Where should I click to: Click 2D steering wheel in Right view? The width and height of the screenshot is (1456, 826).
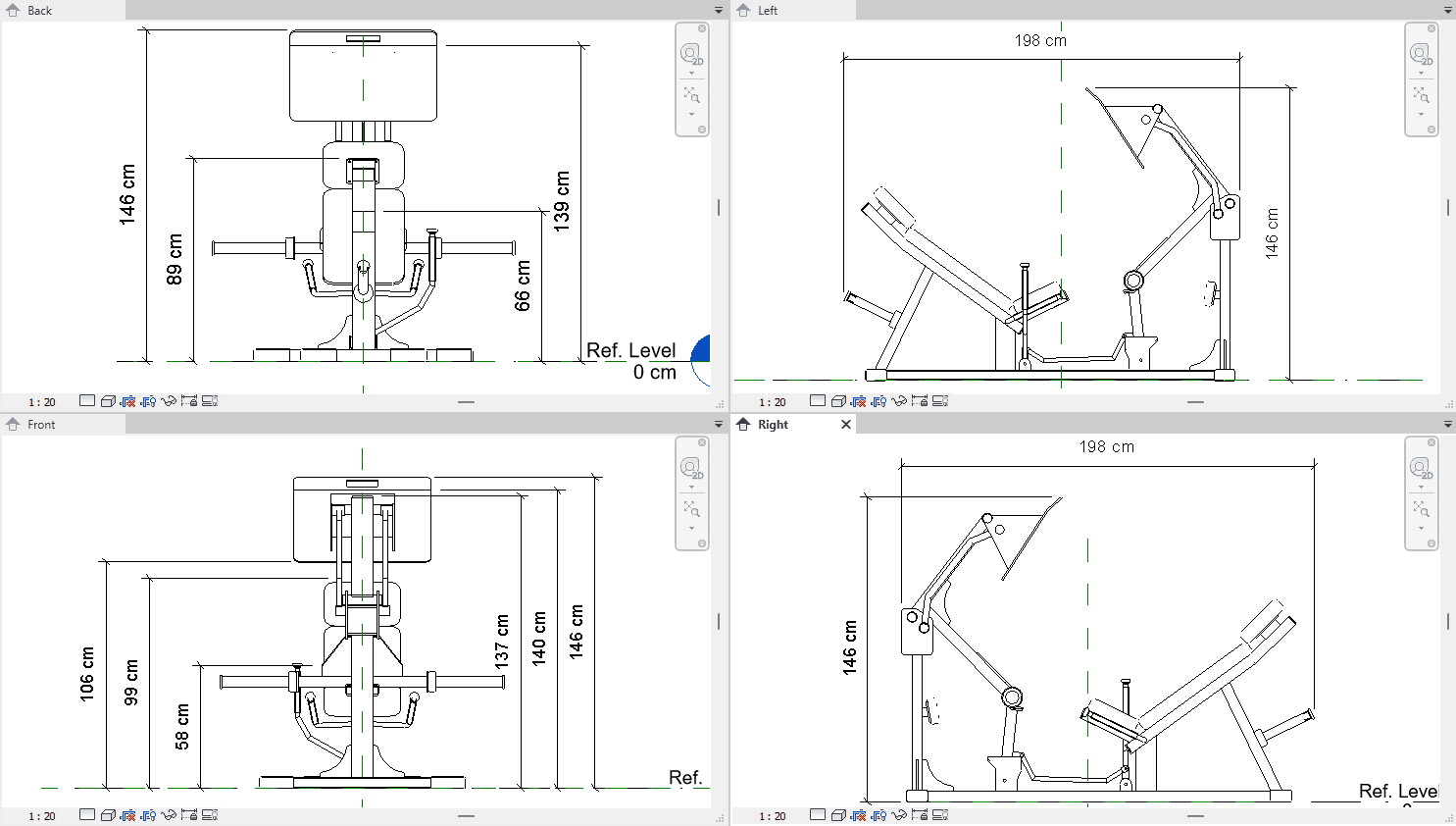pos(1421,468)
